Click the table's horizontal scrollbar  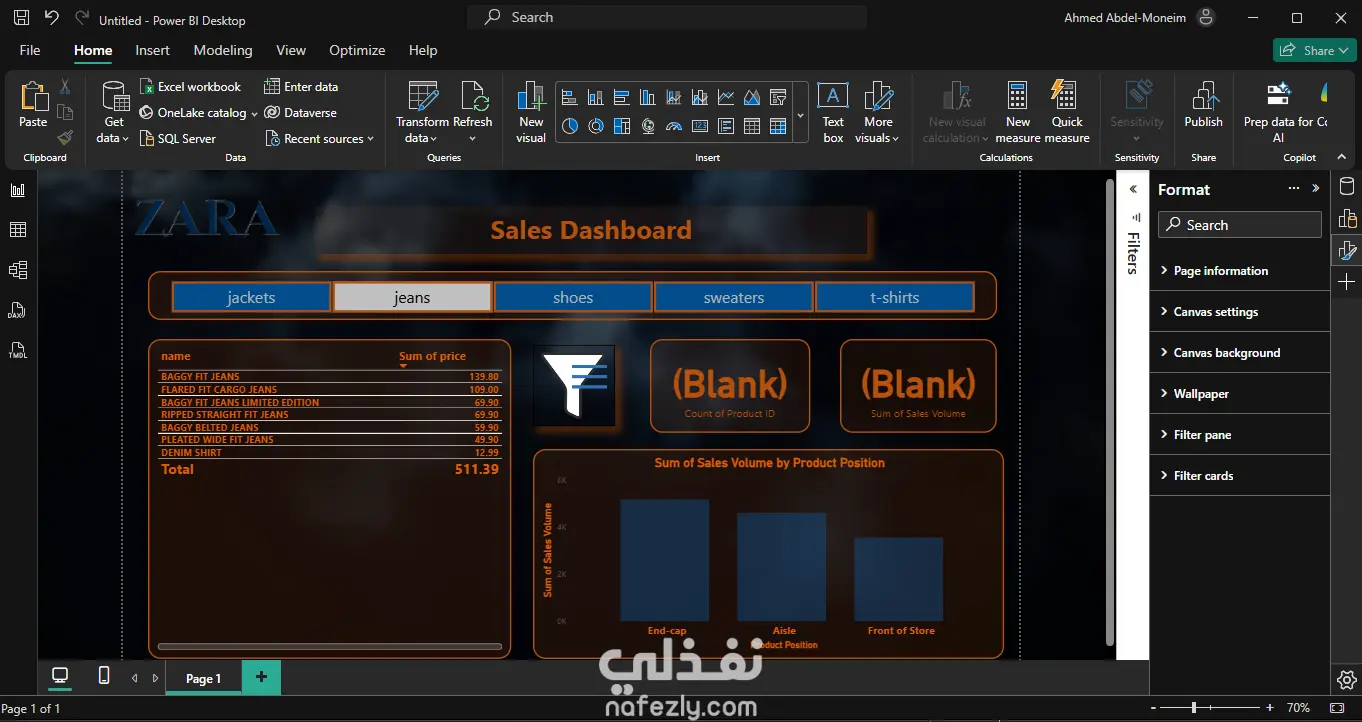point(330,647)
